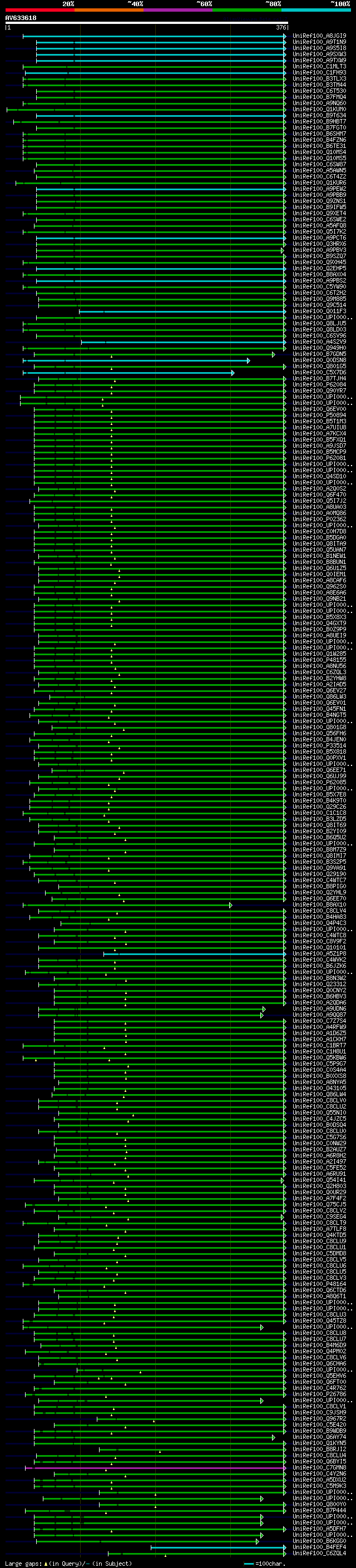The image size is (356, 1568).
Task: Click hit label UniRef100_Q10MS5
Action: coord(319,159)
